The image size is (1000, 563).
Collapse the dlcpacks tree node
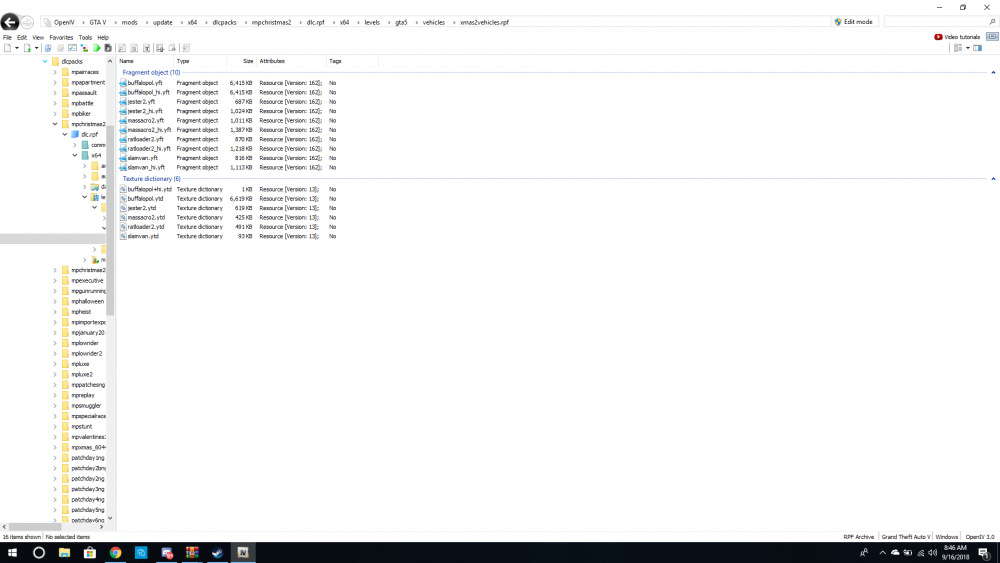click(x=45, y=62)
